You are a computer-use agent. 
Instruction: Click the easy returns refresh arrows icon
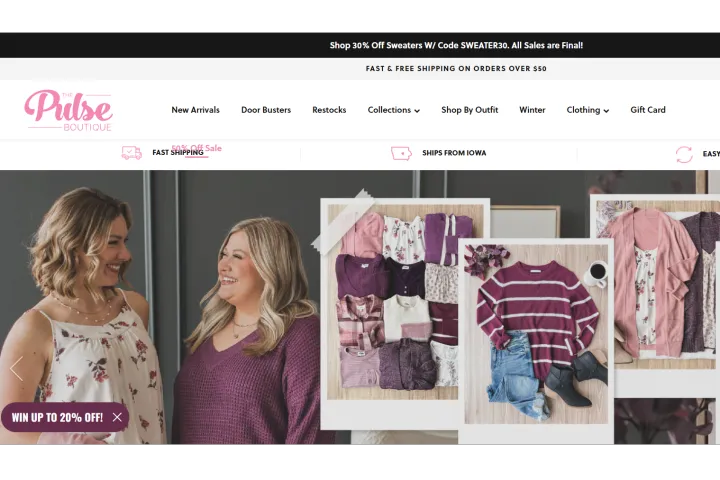pos(684,154)
